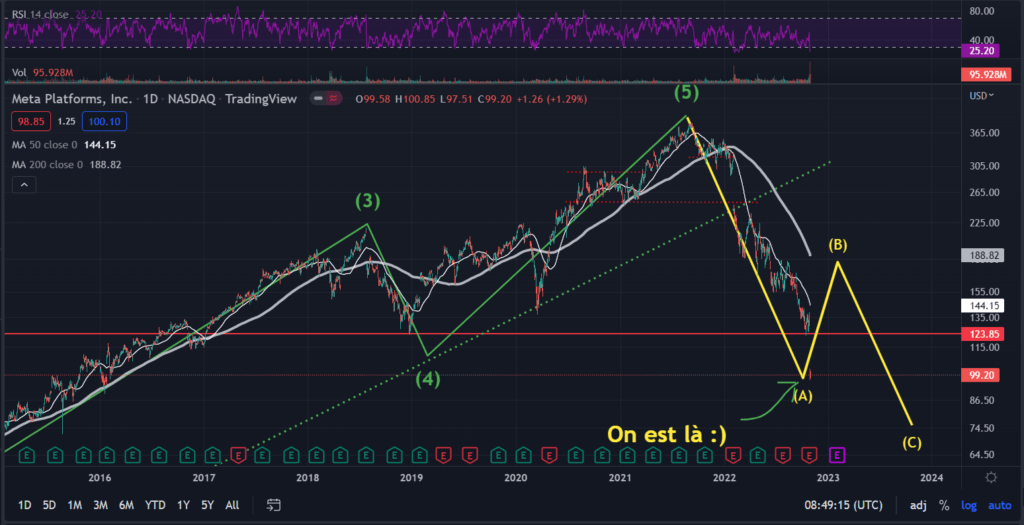
Task: Click the red 98.85 sell price button
Action: click(x=29, y=121)
